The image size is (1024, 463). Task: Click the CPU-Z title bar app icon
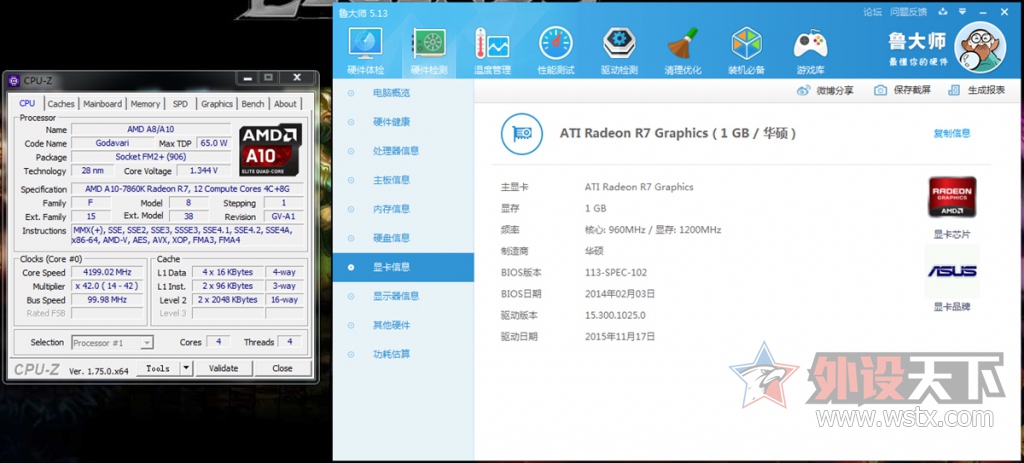point(14,80)
